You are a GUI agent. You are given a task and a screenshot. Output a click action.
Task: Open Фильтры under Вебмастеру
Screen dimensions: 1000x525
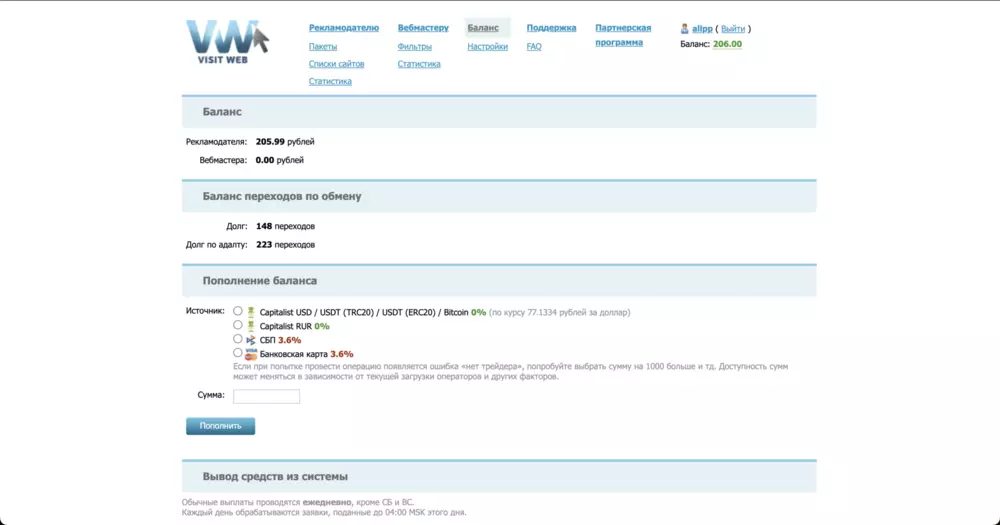pos(415,47)
